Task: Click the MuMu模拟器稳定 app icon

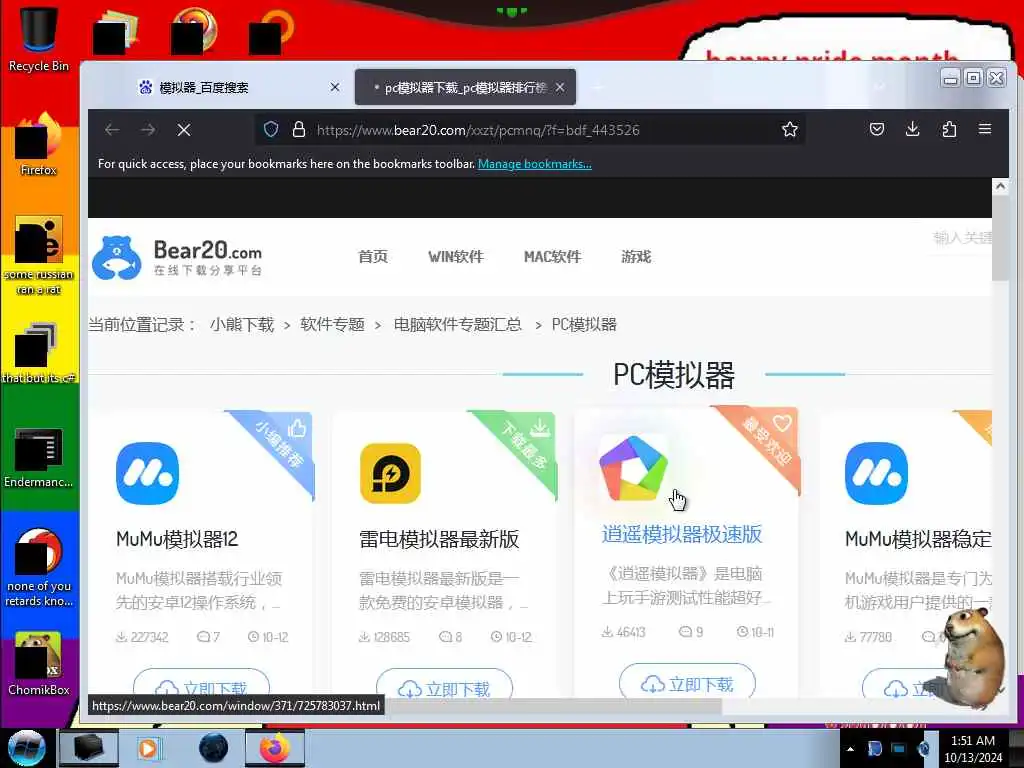Action: (x=876, y=473)
